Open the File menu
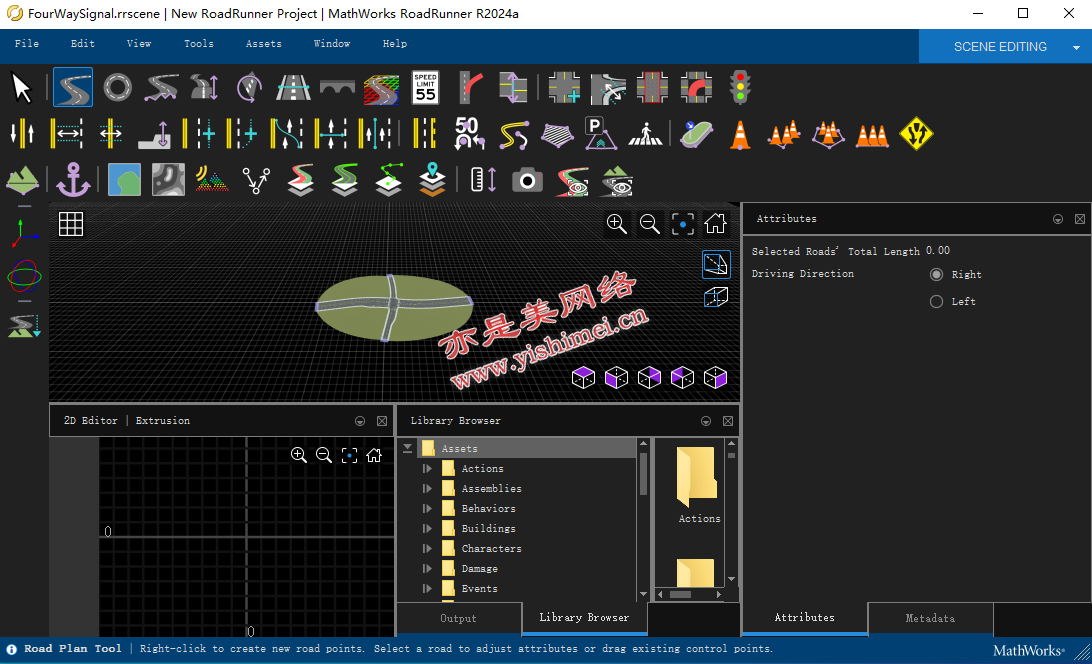 [26, 43]
